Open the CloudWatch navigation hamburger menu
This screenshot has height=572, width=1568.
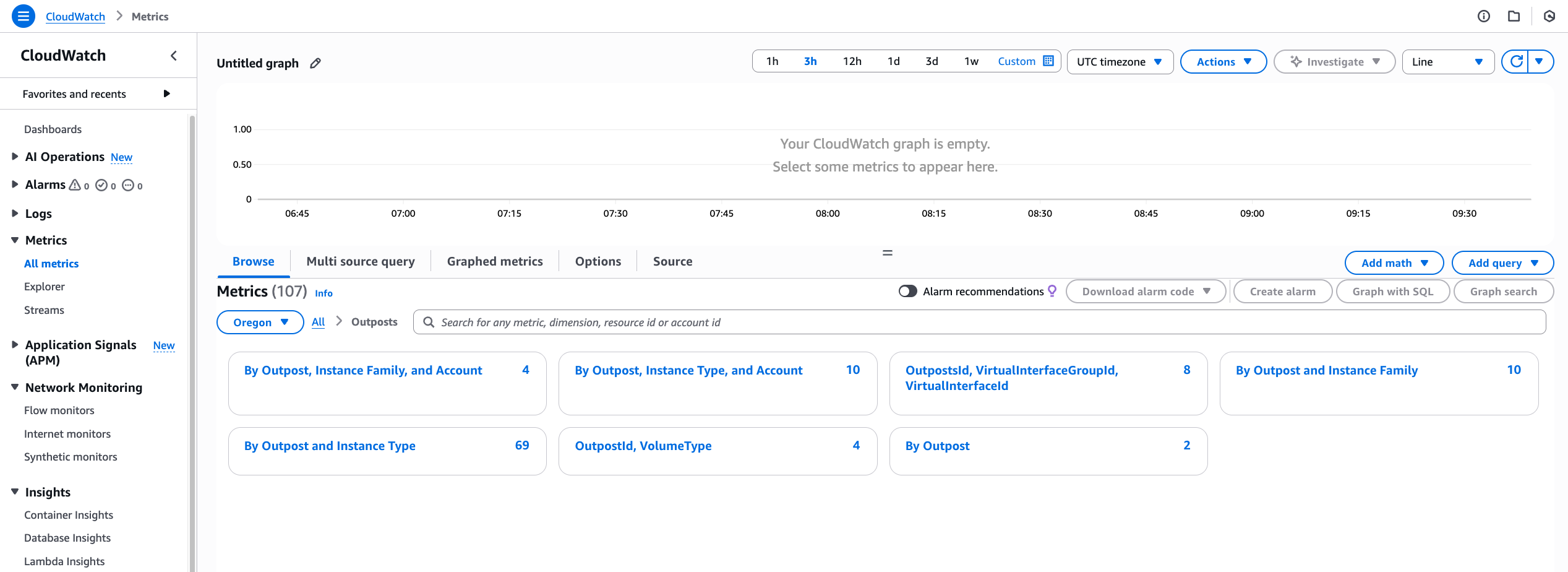[23, 16]
